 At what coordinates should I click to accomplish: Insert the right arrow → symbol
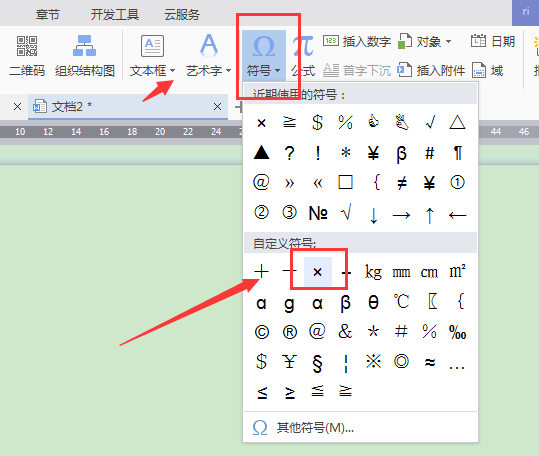click(x=402, y=215)
